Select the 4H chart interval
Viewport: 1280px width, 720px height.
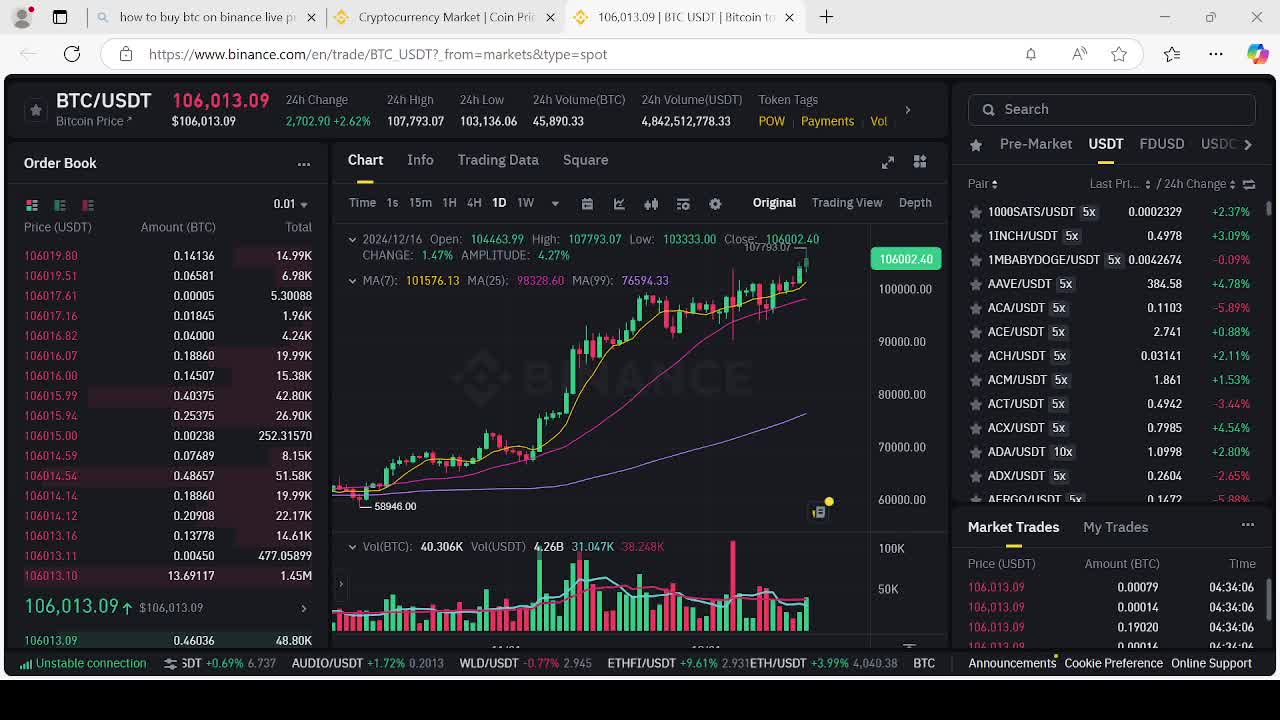pyautogui.click(x=474, y=203)
